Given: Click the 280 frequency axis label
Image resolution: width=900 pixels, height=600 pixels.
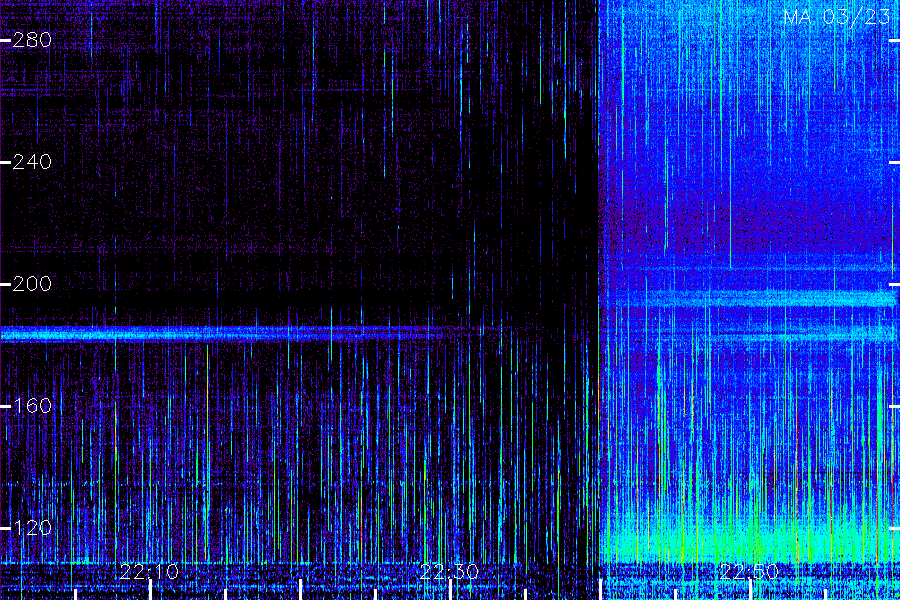Looking at the screenshot, I should 32,40.
